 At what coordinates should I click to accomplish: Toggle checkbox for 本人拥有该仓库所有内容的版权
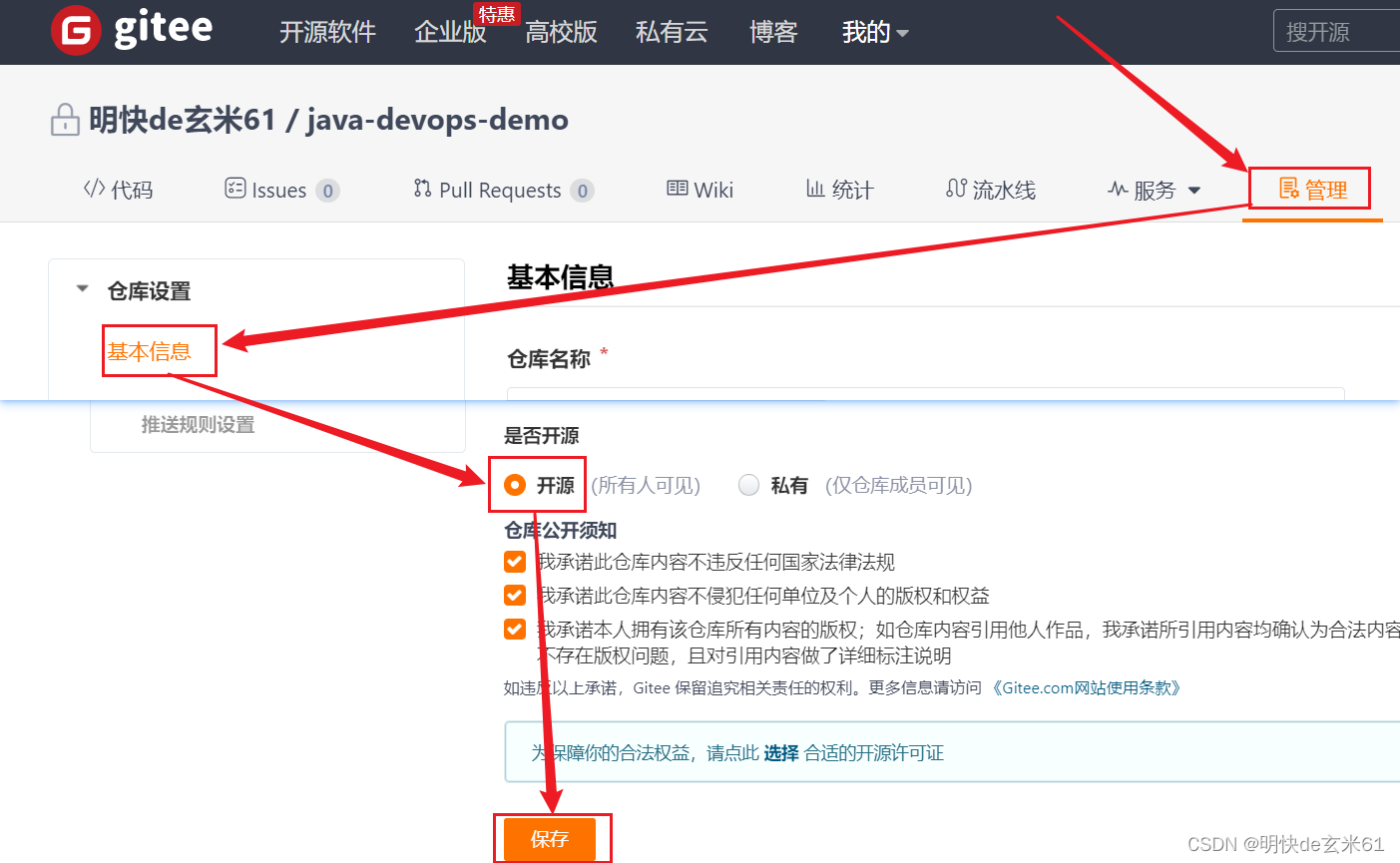click(515, 630)
